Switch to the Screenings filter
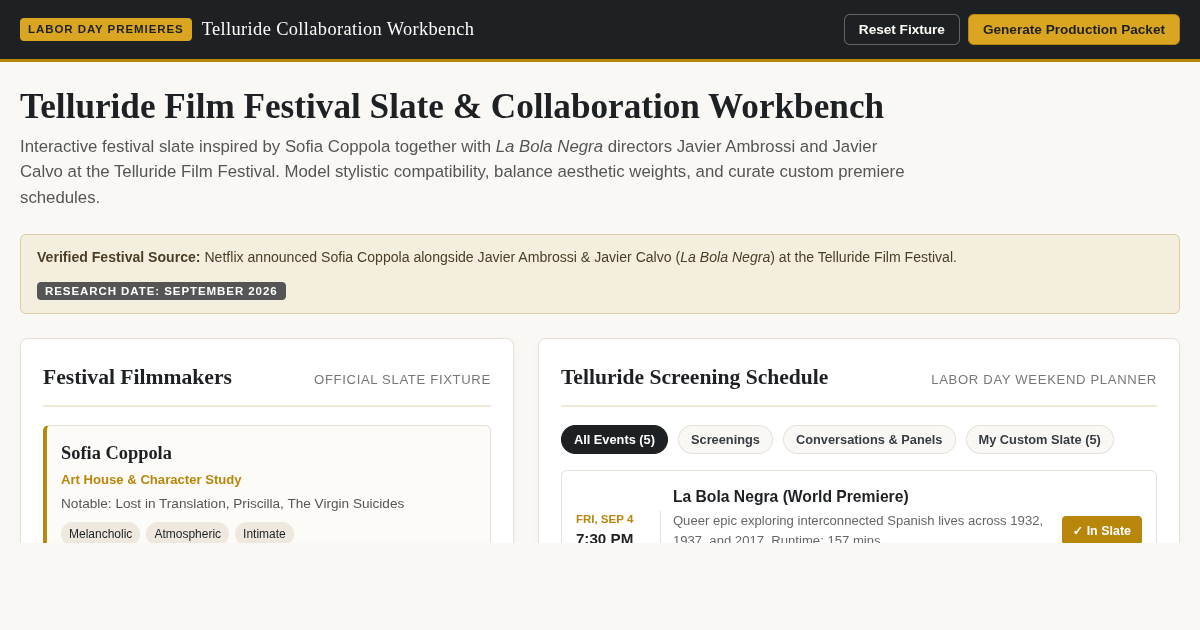 [725, 439]
